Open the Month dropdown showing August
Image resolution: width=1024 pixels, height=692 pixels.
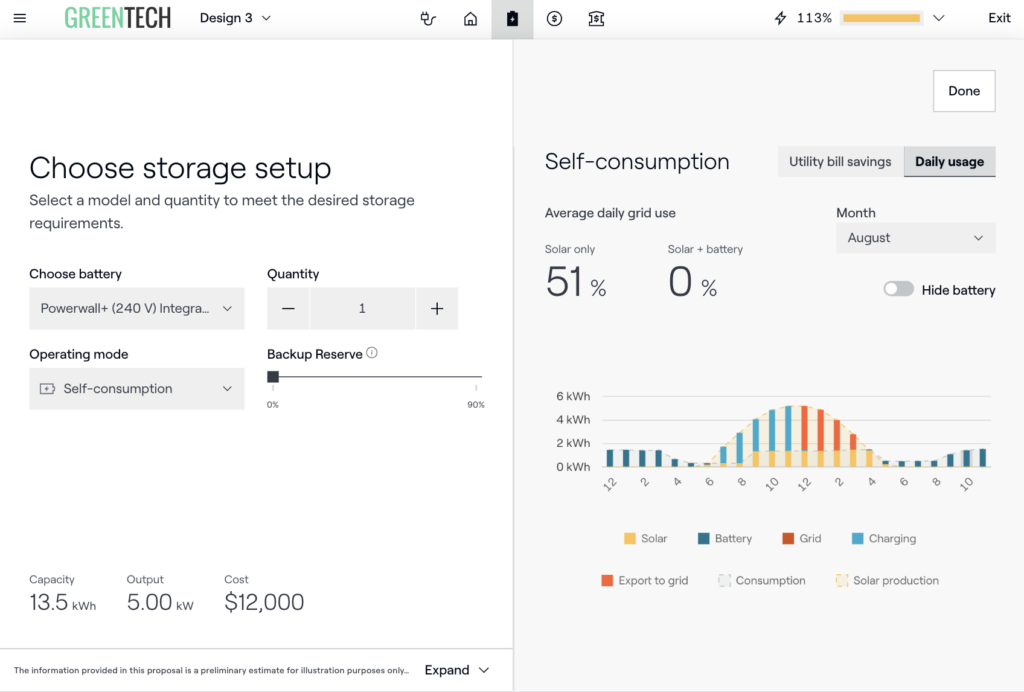[x=915, y=238]
